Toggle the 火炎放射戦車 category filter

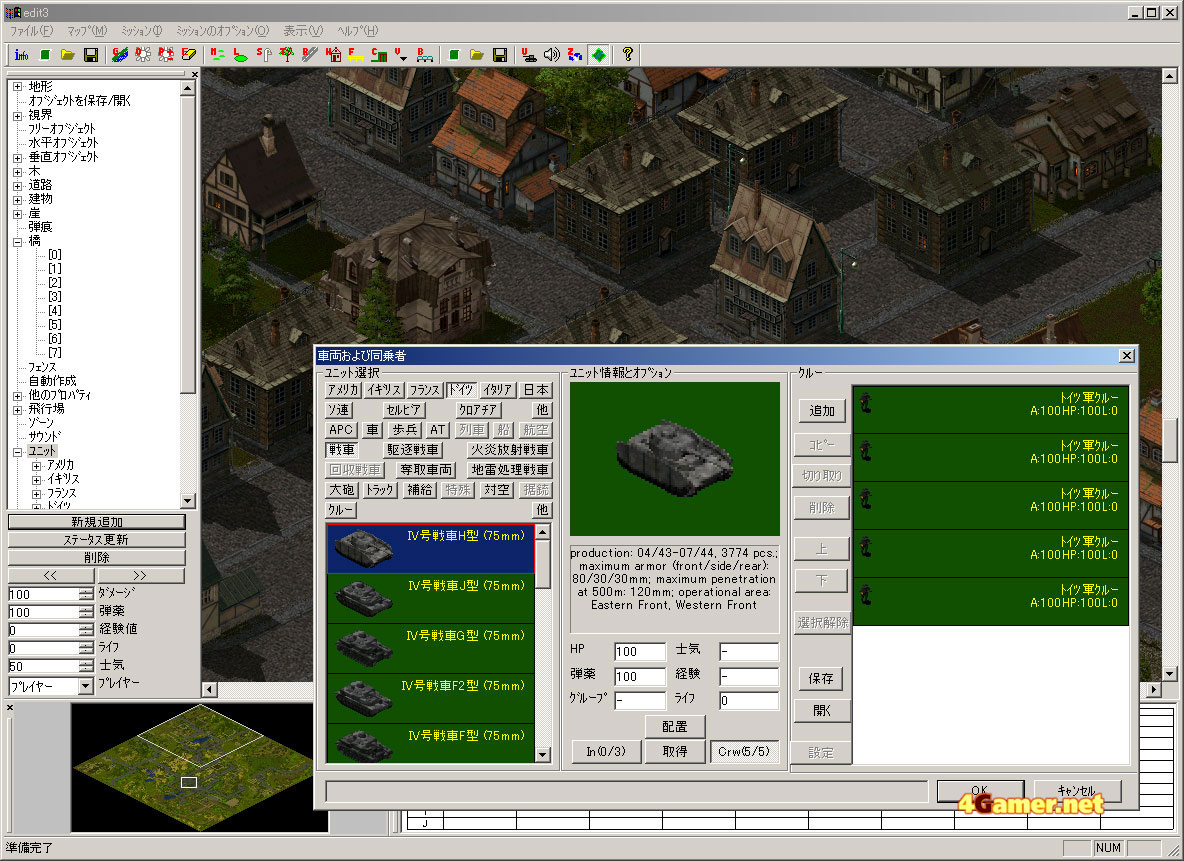[x=510, y=450]
